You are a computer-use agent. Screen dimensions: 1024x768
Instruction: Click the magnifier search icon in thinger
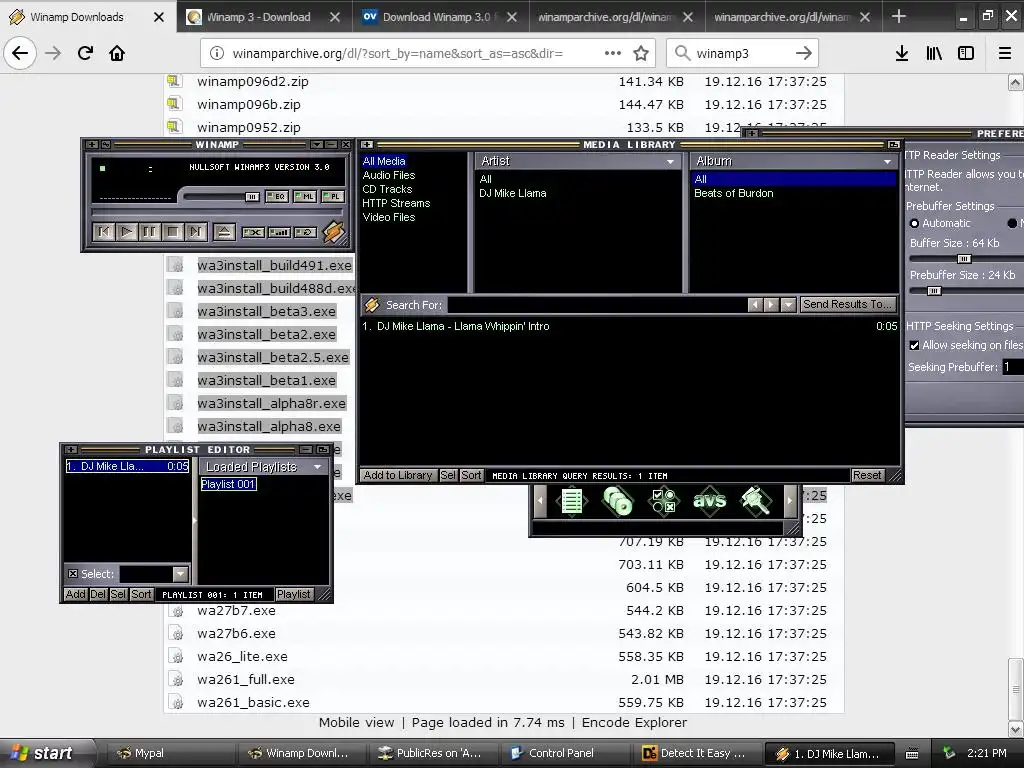[756, 502]
